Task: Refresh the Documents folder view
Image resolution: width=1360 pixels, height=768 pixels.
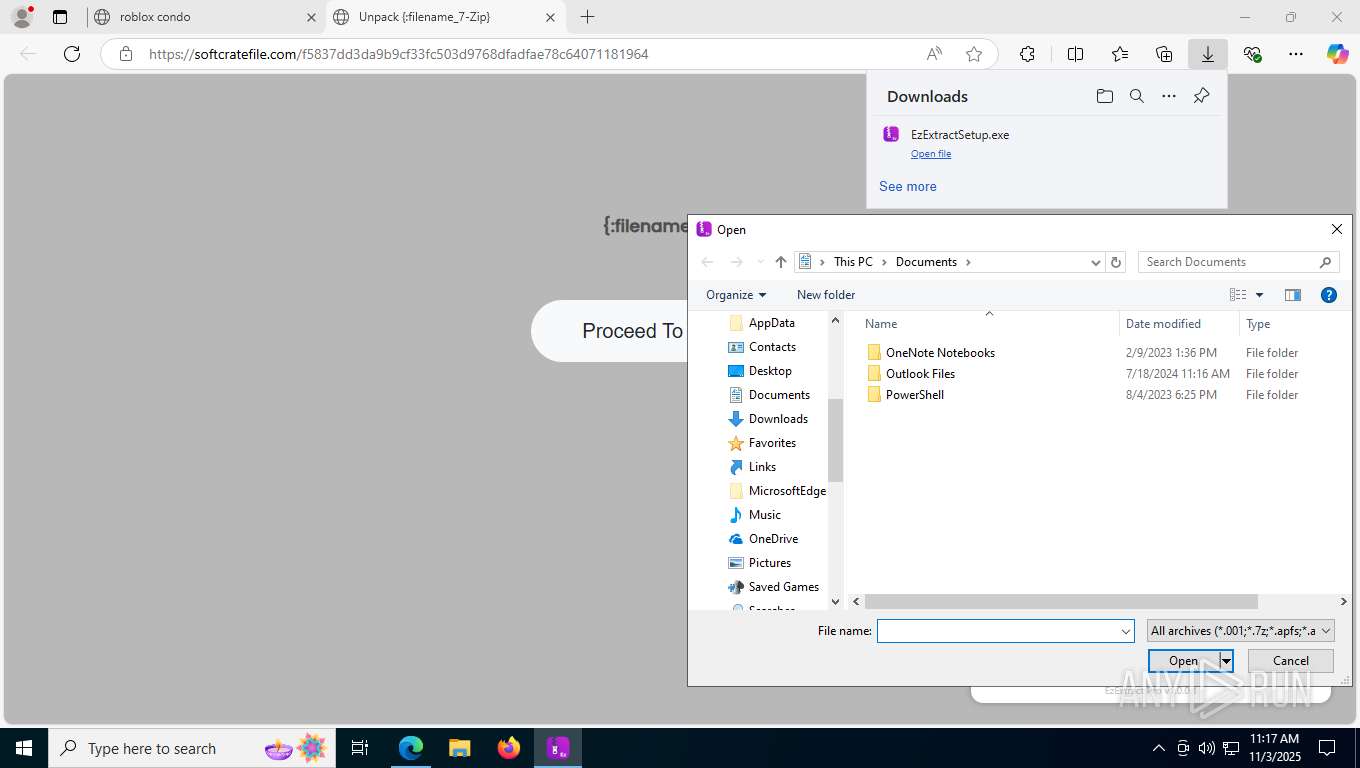Action: [x=1117, y=262]
